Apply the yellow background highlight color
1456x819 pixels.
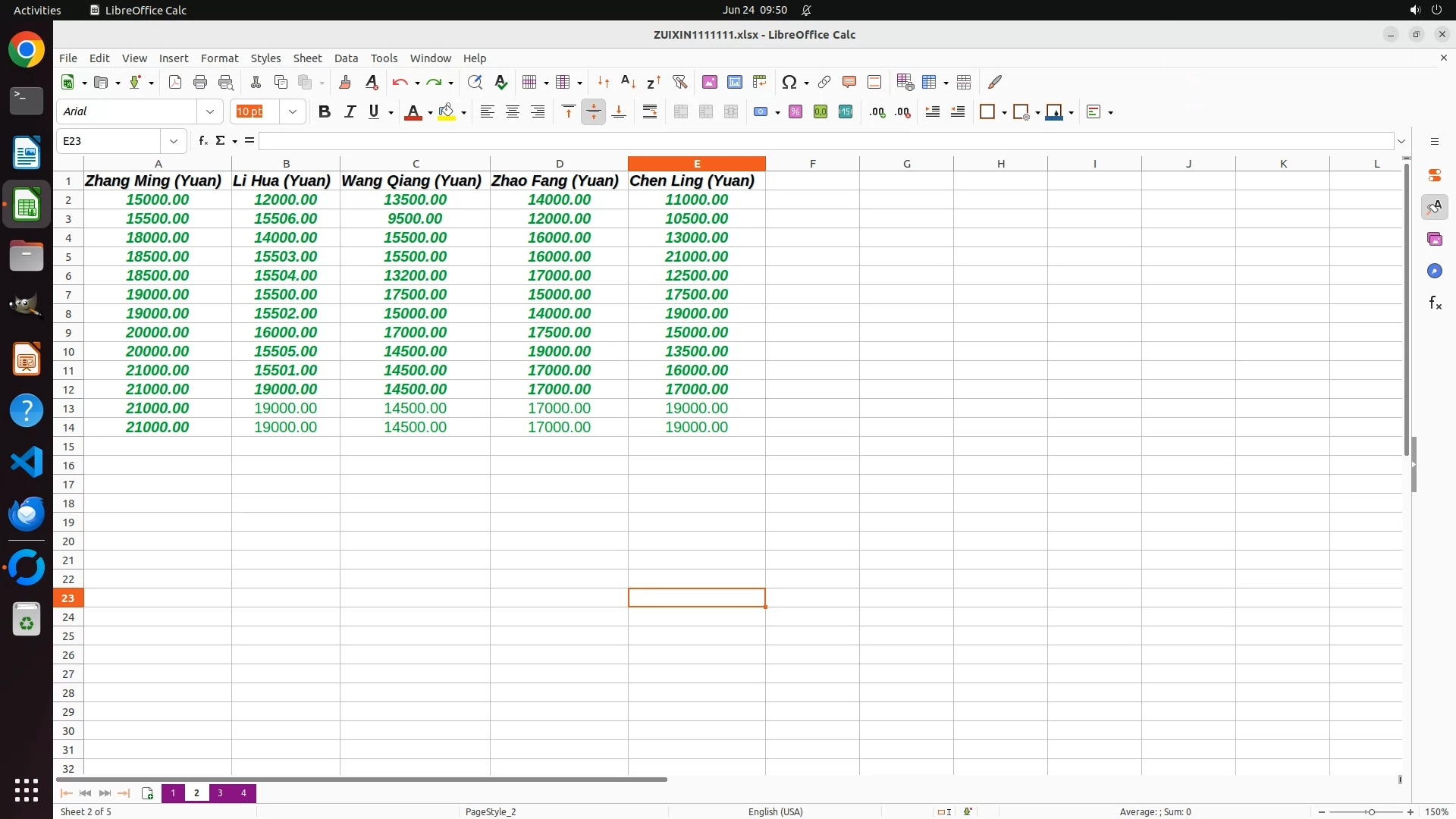(447, 111)
